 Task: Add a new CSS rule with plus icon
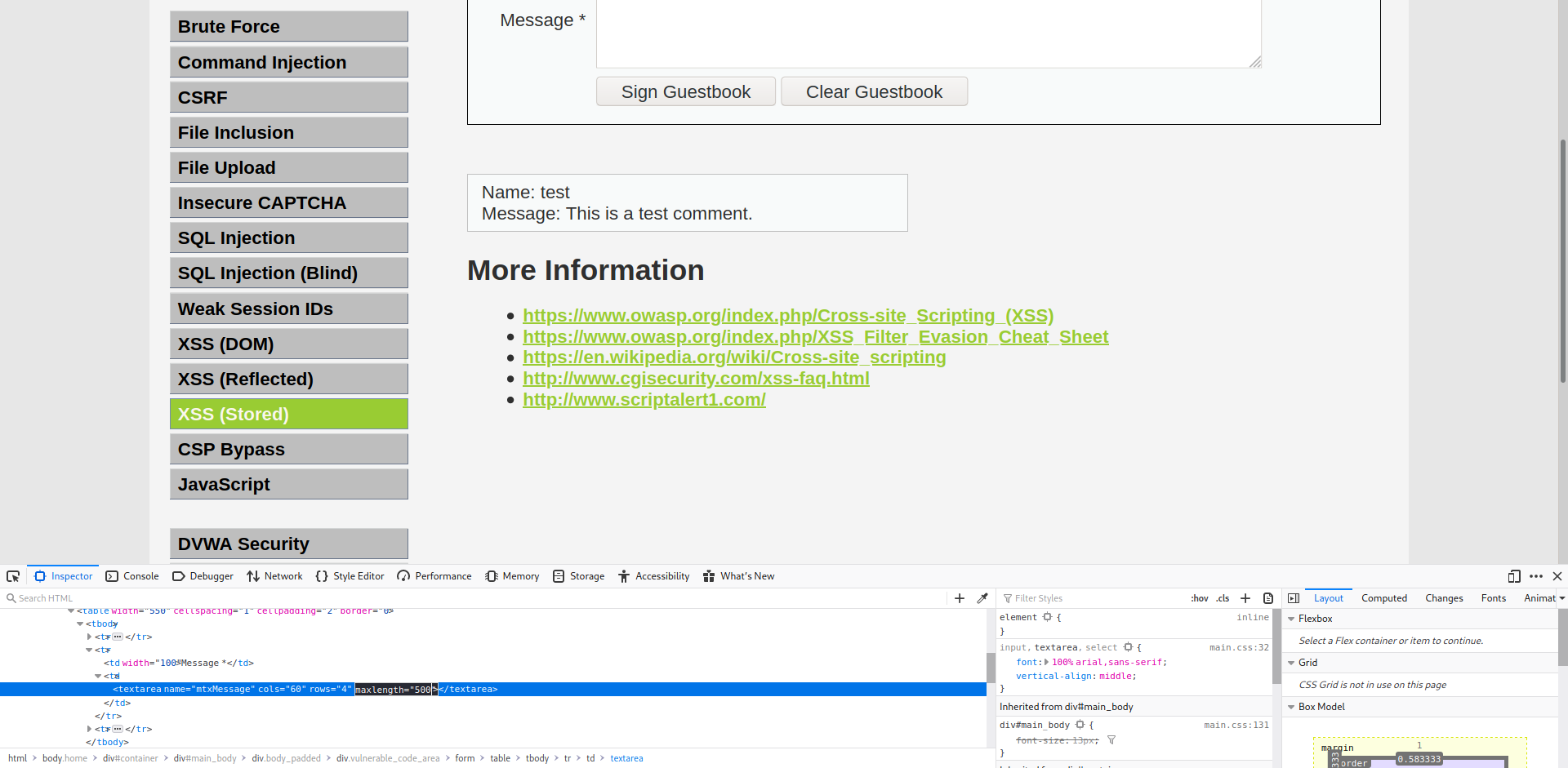click(1245, 598)
